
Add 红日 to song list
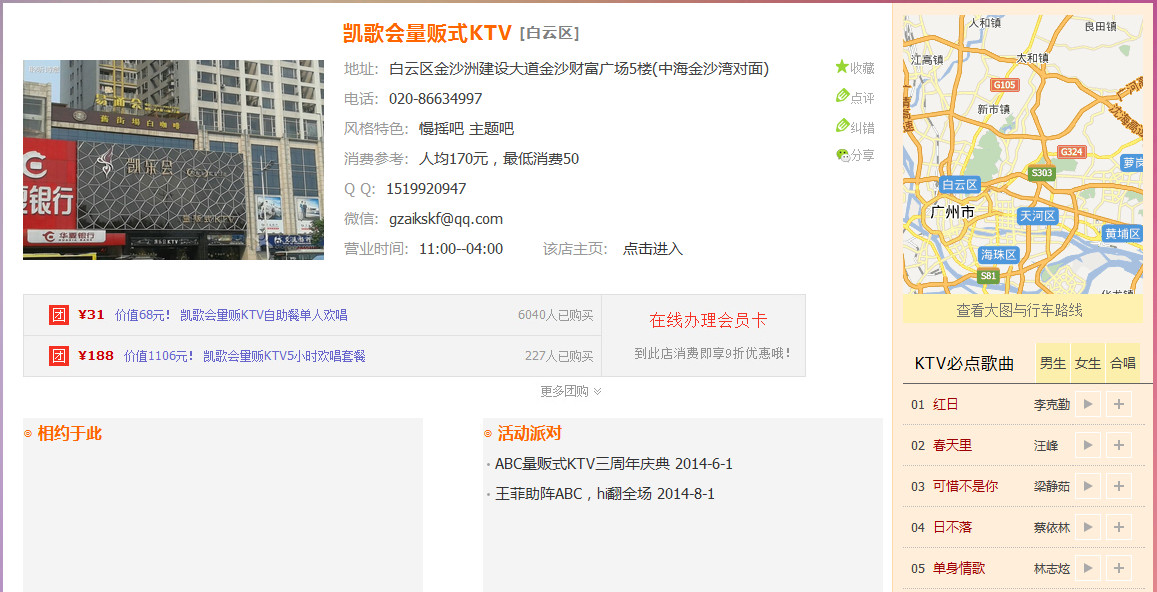click(1119, 405)
